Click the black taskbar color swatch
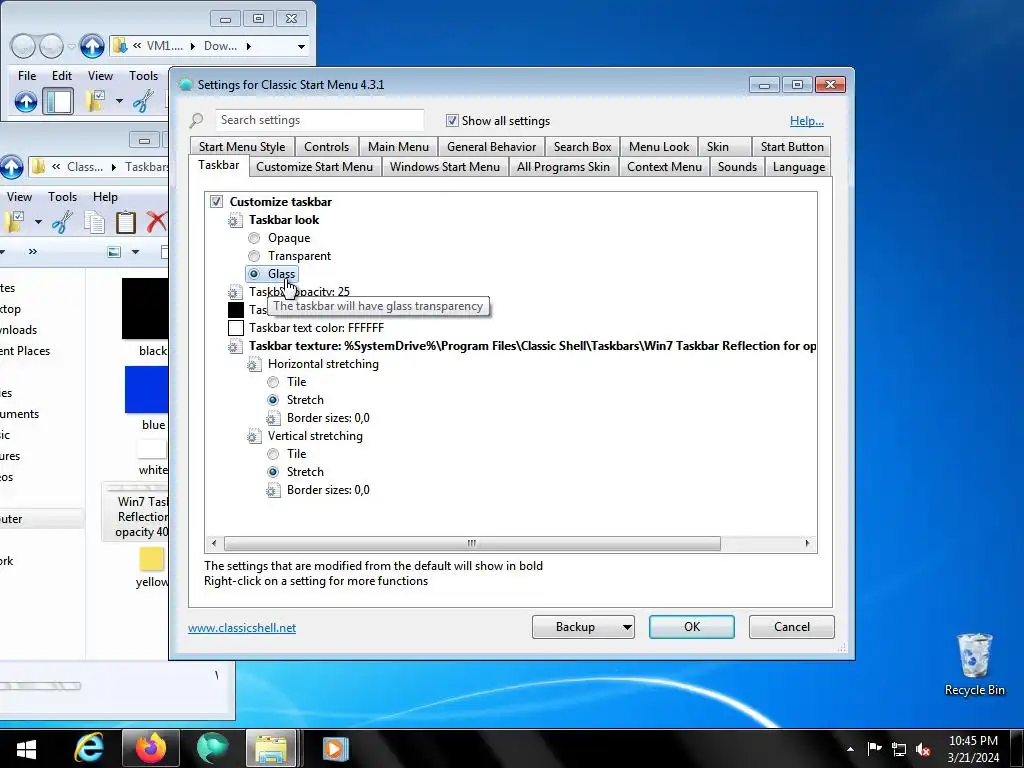Viewport: 1024px width, 768px height. tap(236, 310)
